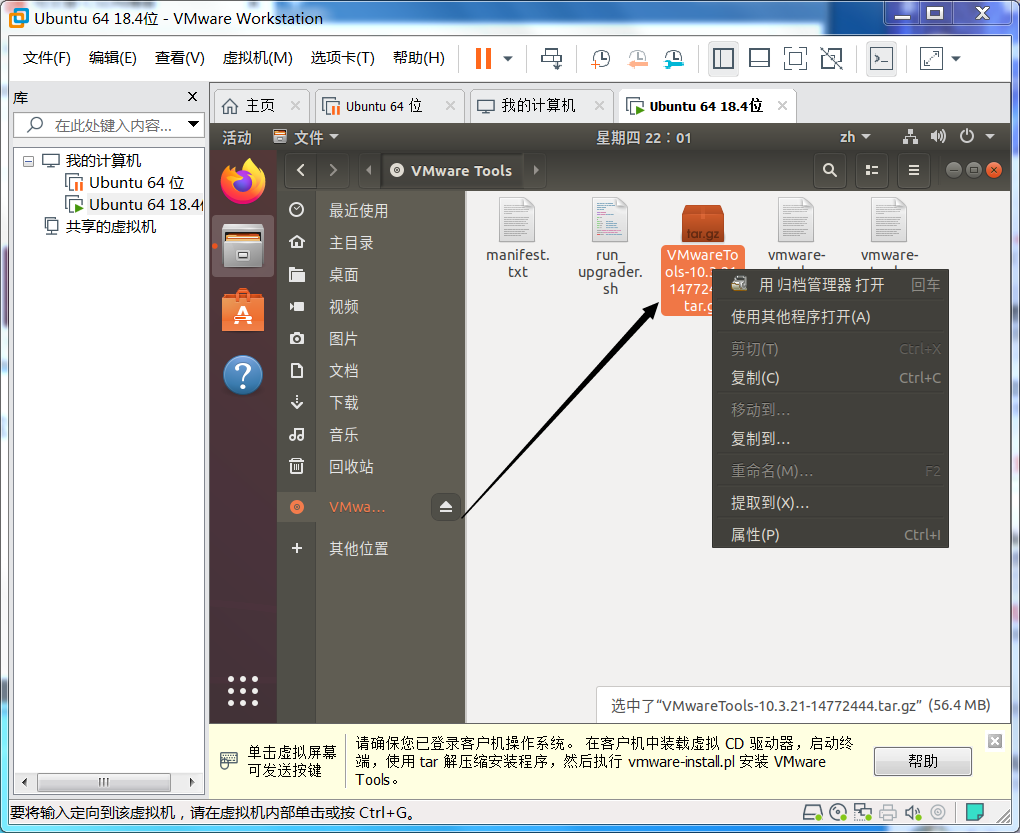The width and height of the screenshot is (1020, 833).
Task: Go to 主目录 in sidebar
Action: point(371,243)
